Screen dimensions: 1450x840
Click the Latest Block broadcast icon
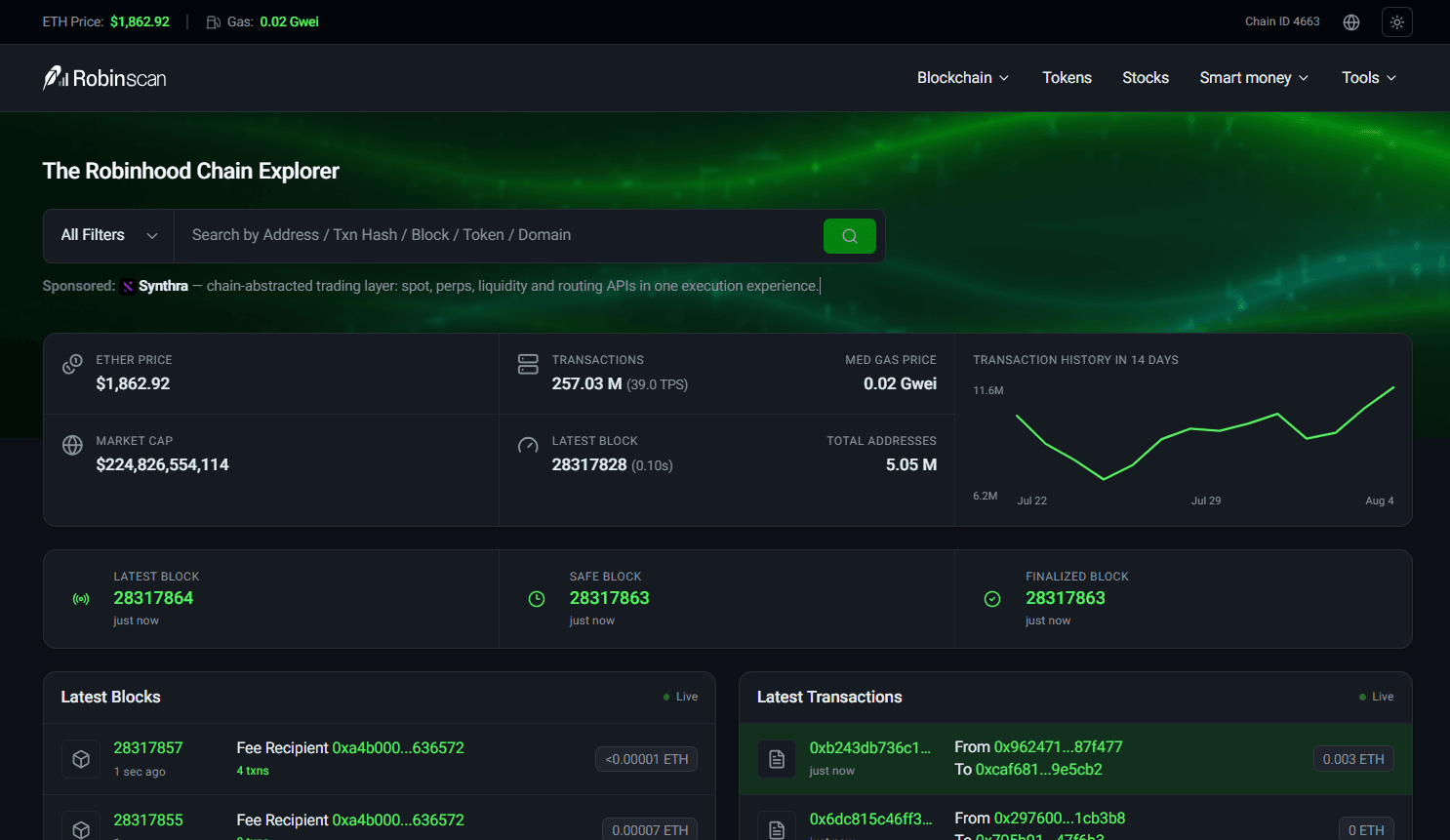81,599
